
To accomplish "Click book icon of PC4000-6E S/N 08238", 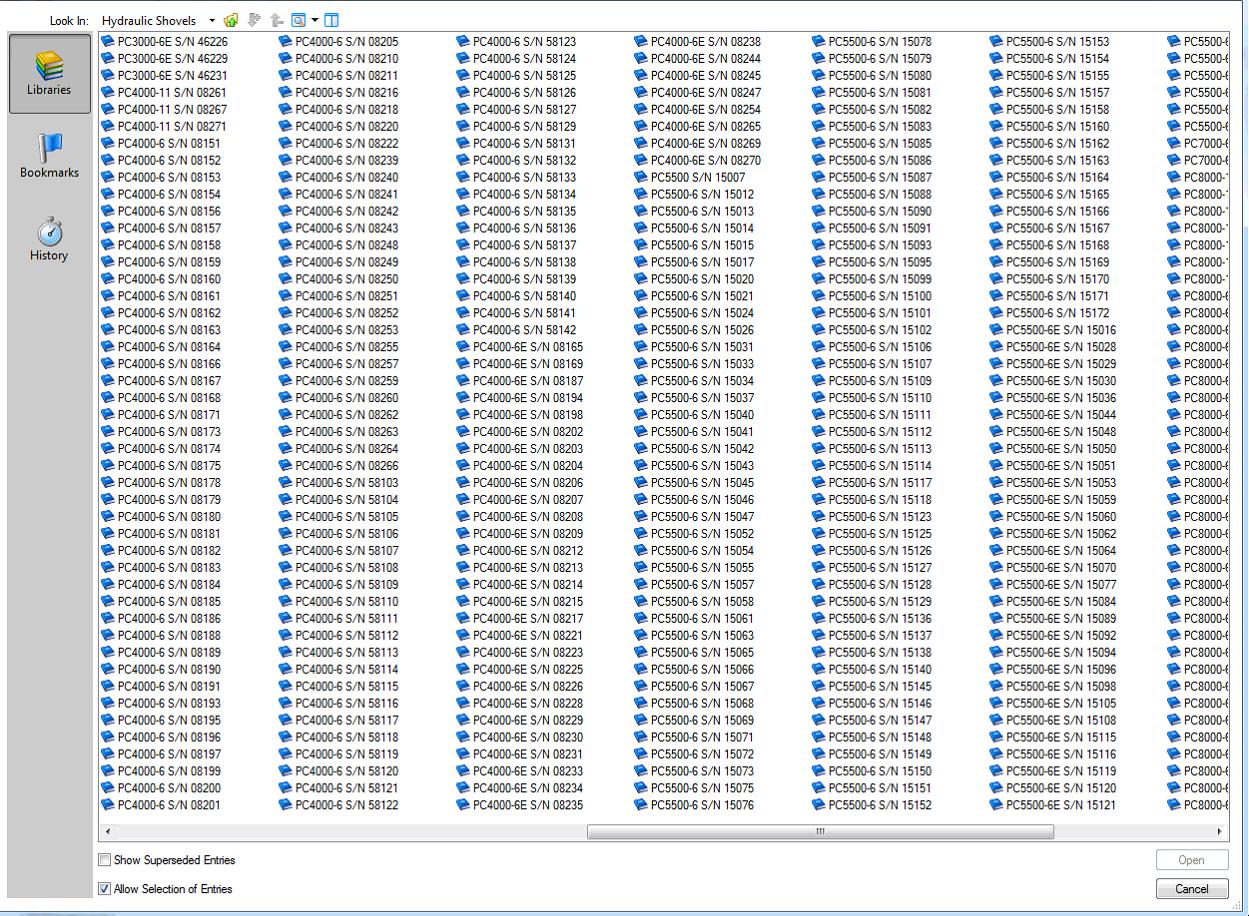I will (641, 42).
